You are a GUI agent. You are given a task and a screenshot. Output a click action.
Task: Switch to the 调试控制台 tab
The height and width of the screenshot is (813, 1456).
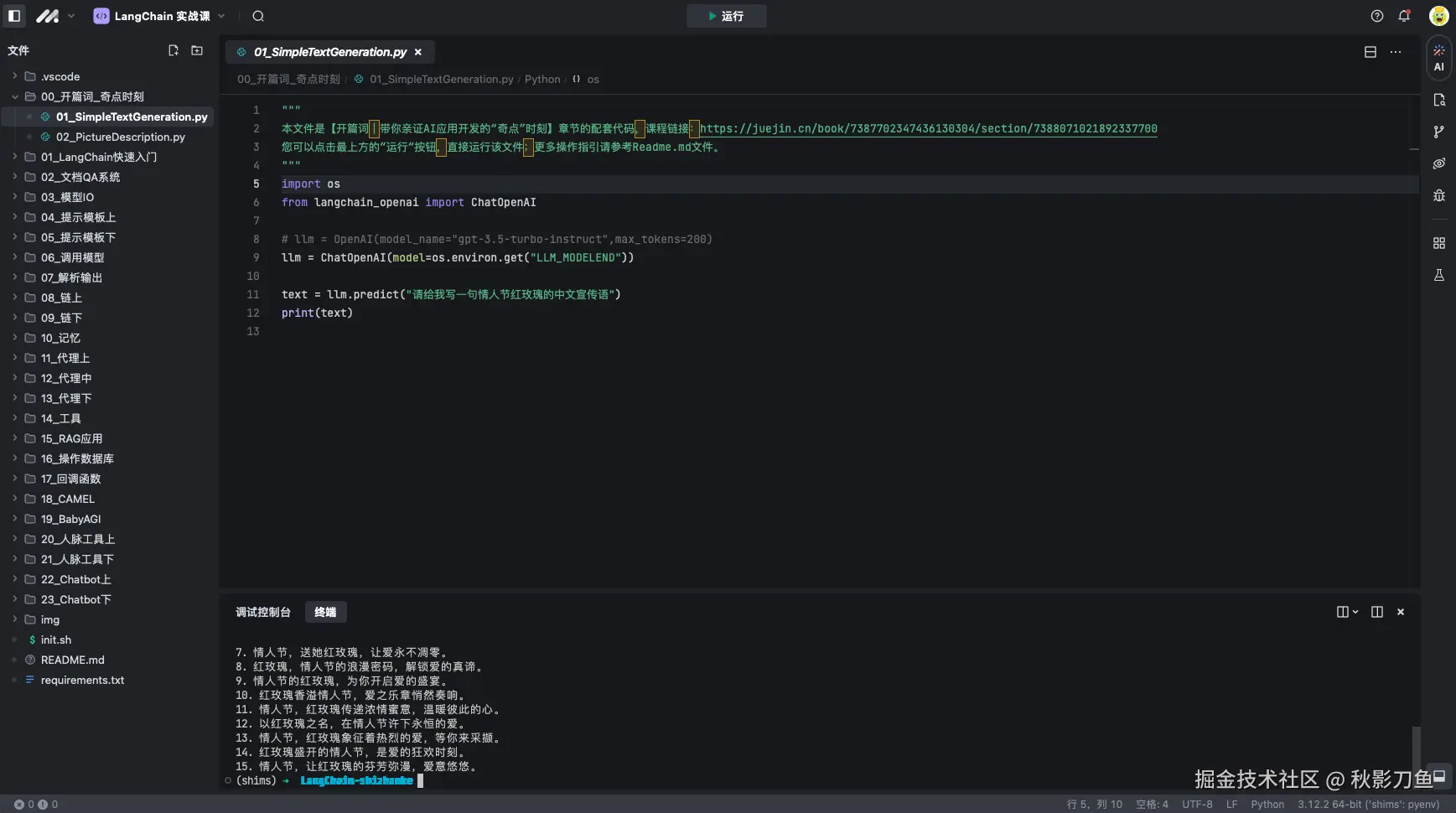[x=262, y=612]
